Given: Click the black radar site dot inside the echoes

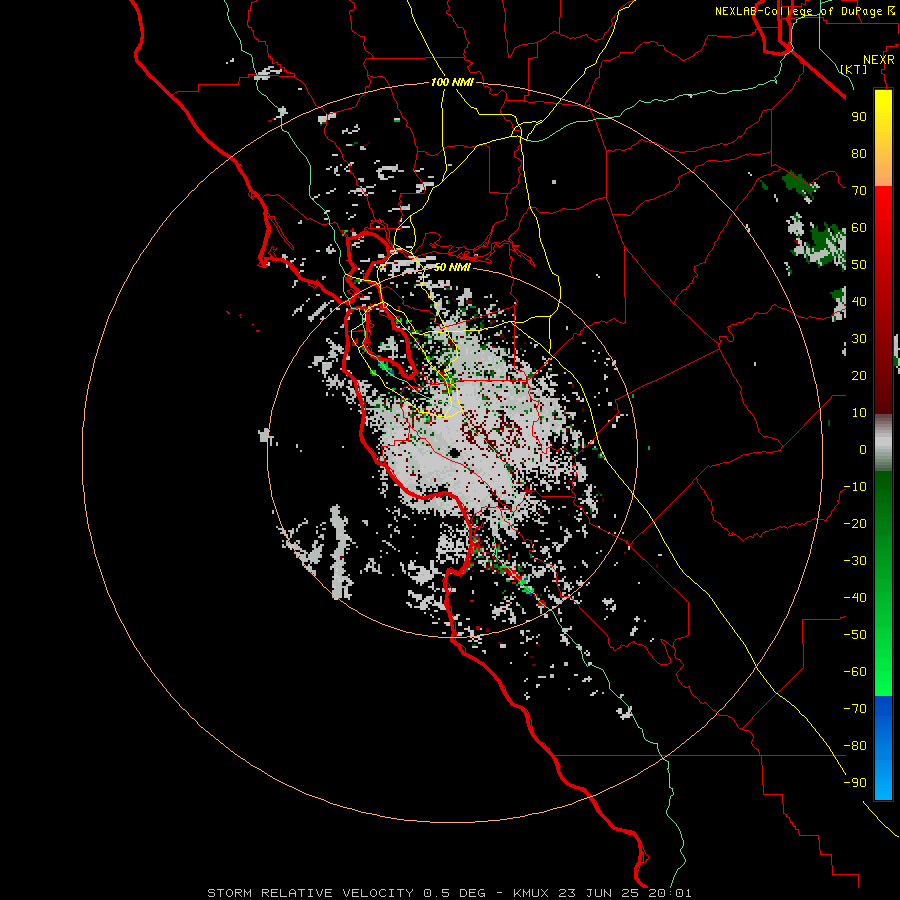Looking at the screenshot, I should (x=455, y=453).
